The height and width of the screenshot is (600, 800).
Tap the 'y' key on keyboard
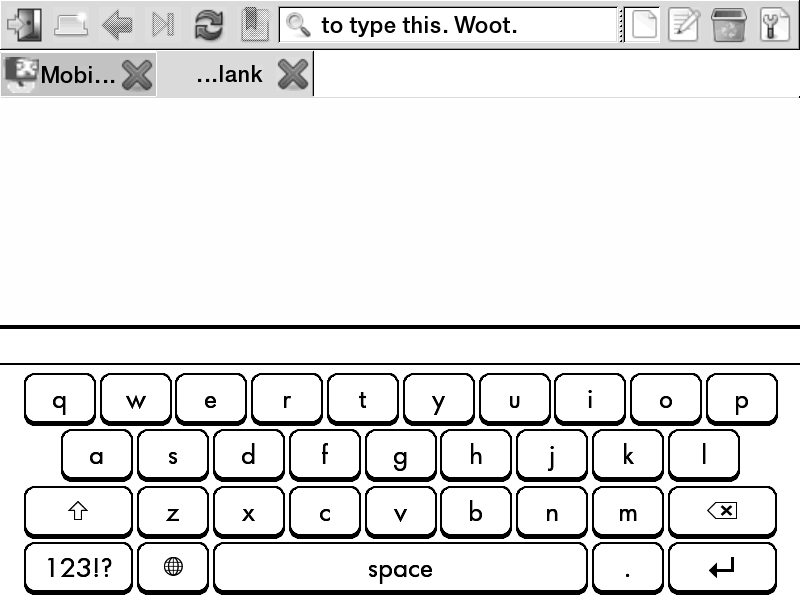click(438, 399)
